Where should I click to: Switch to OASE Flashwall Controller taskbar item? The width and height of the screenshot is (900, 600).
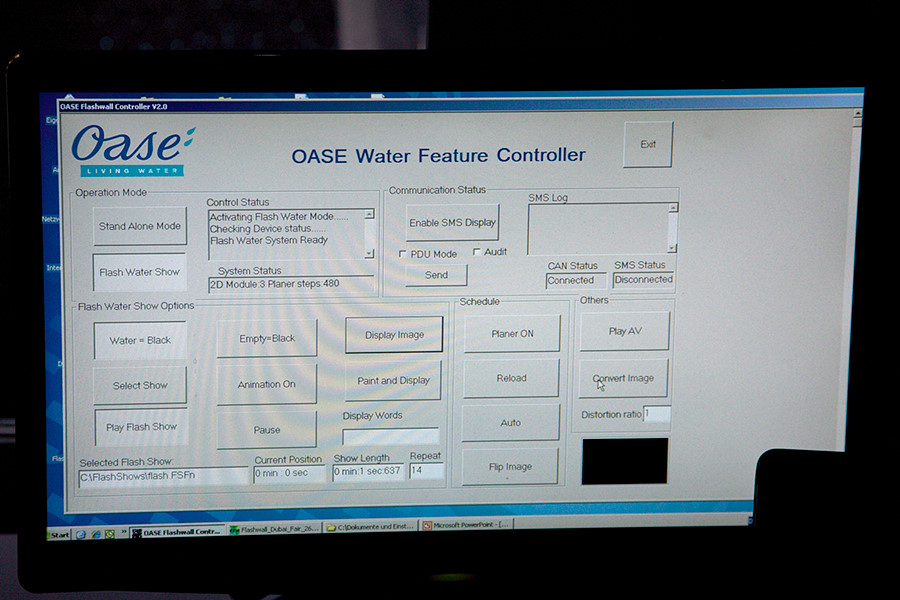(x=177, y=532)
